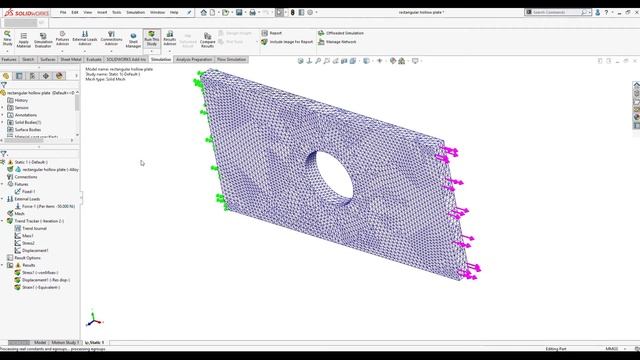Click Include Image for Report
Viewport: 640px width, 360px height.
pos(287,42)
